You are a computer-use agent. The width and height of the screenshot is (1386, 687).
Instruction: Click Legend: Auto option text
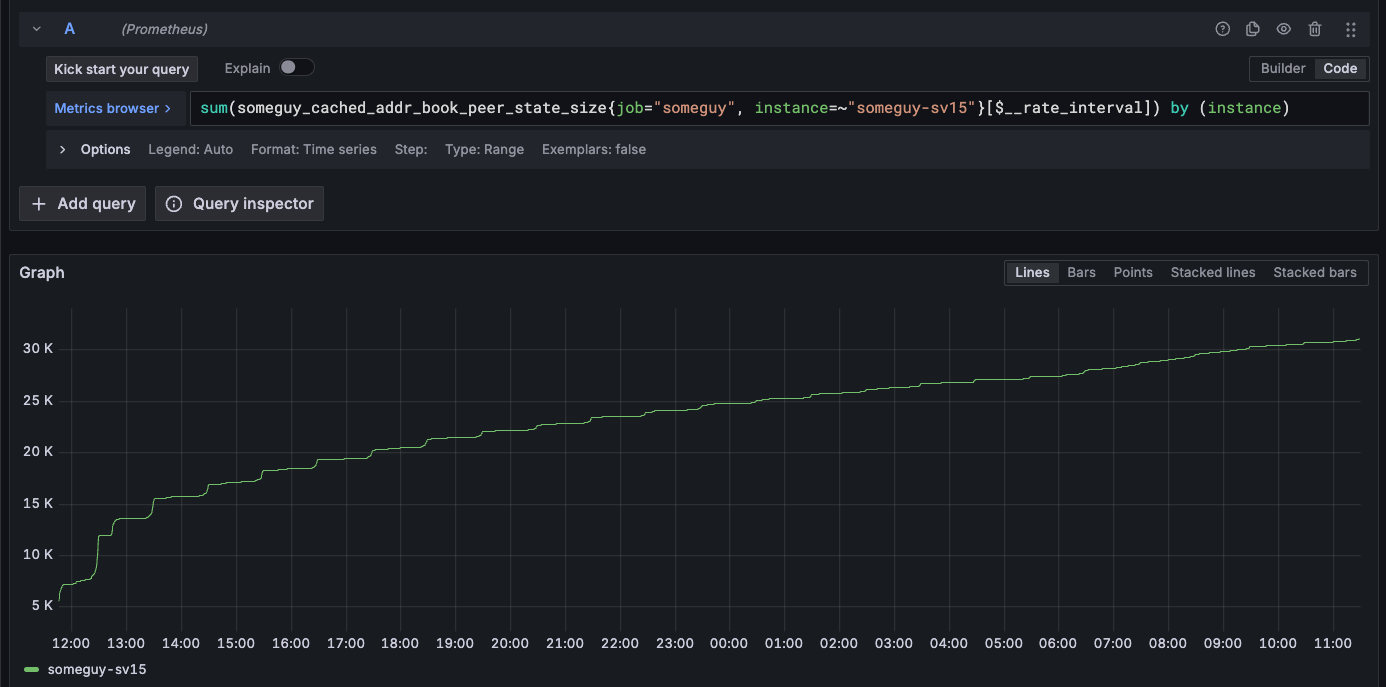coord(190,149)
